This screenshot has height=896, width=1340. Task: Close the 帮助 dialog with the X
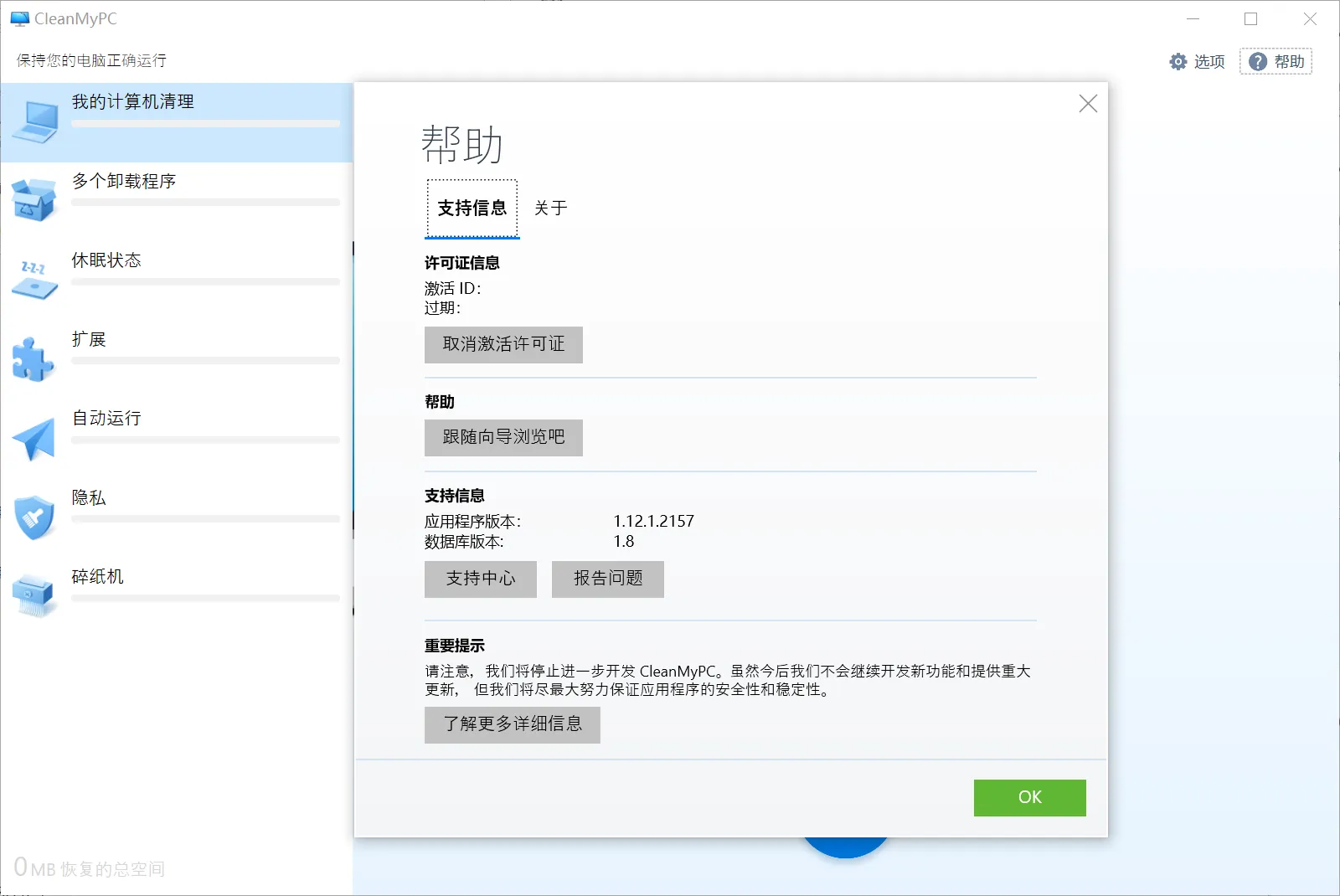[1088, 103]
